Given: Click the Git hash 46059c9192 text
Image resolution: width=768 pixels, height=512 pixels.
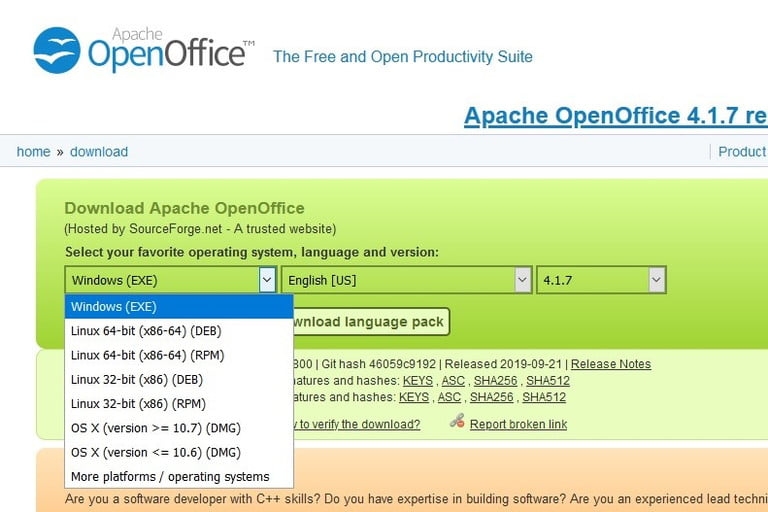Looking at the screenshot, I should point(379,364).
